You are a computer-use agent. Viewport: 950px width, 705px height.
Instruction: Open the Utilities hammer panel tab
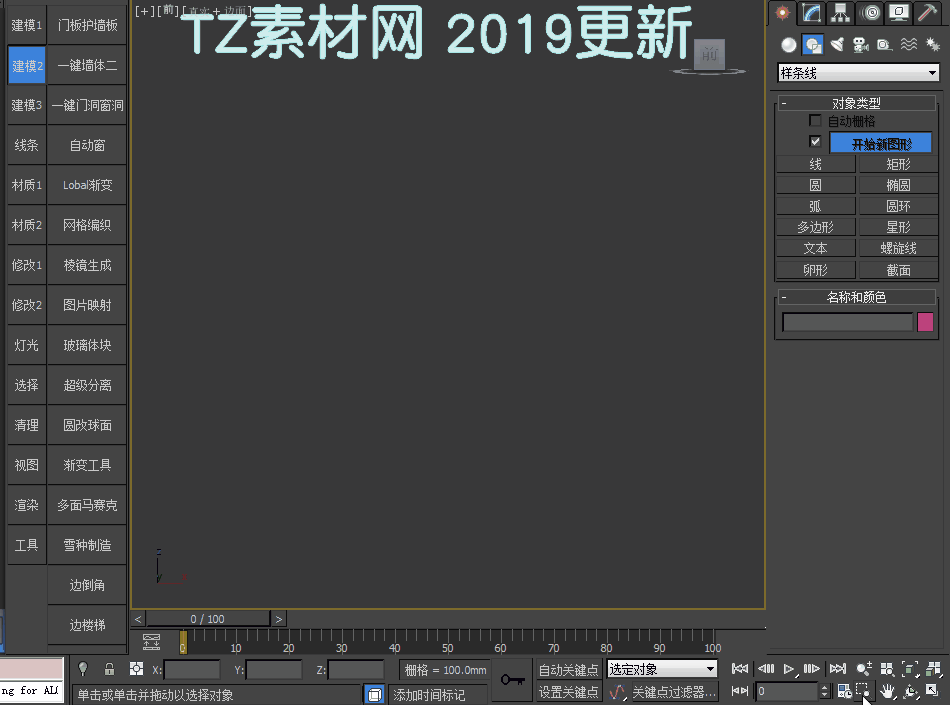point(927,13)
